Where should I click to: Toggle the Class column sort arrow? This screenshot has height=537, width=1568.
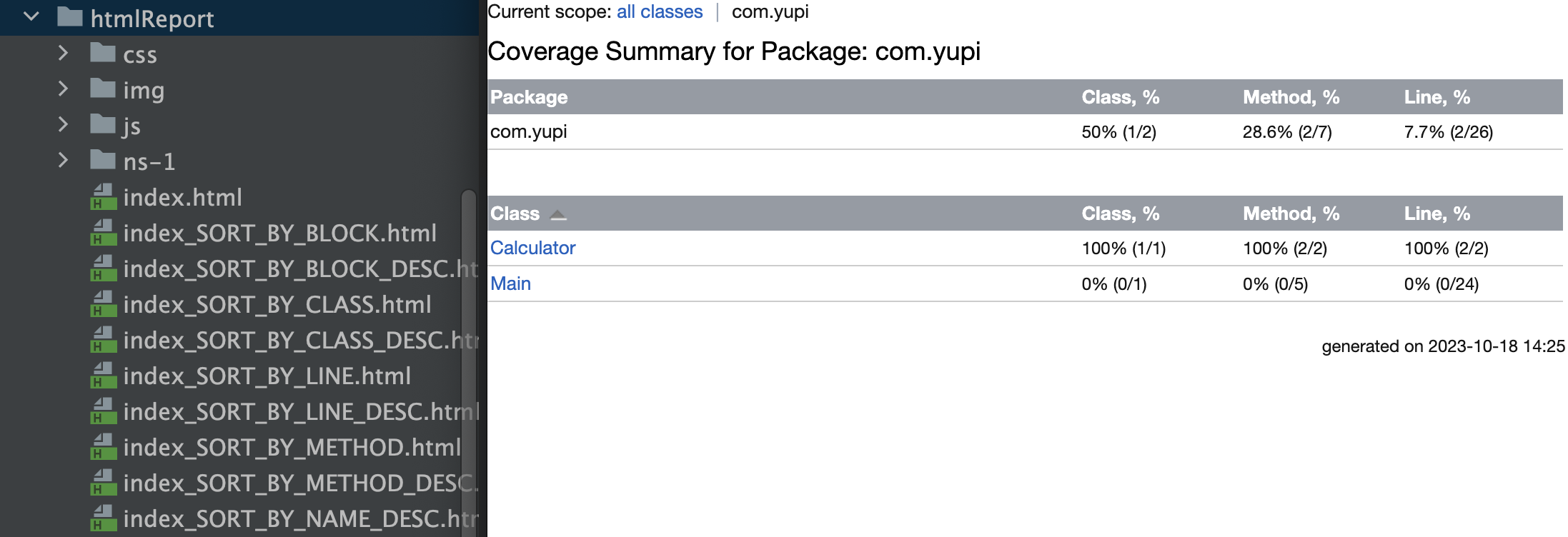tap(558, 214)
